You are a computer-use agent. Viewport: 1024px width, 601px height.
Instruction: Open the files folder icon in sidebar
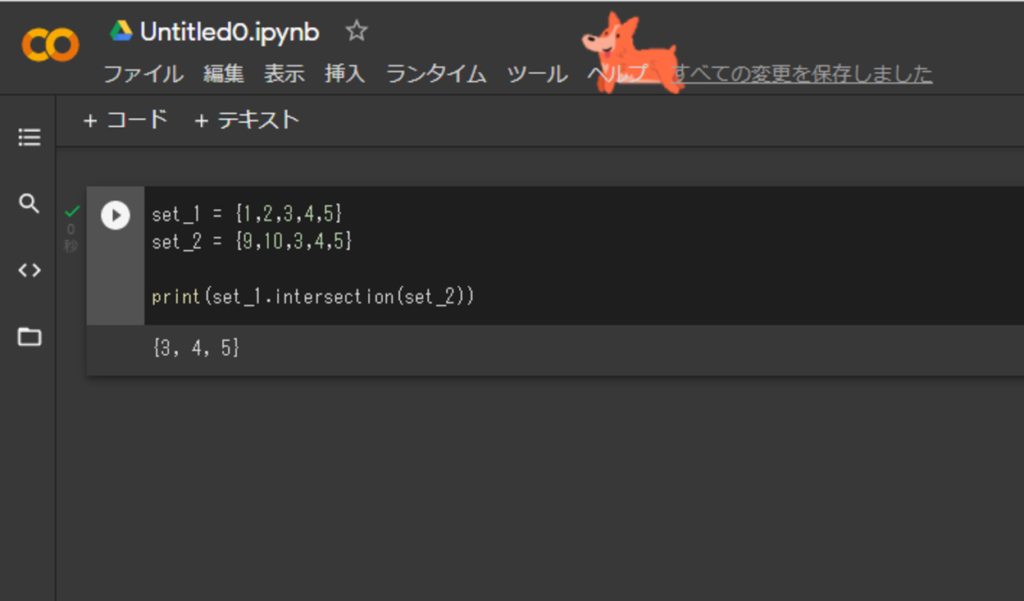coord(29,336)
